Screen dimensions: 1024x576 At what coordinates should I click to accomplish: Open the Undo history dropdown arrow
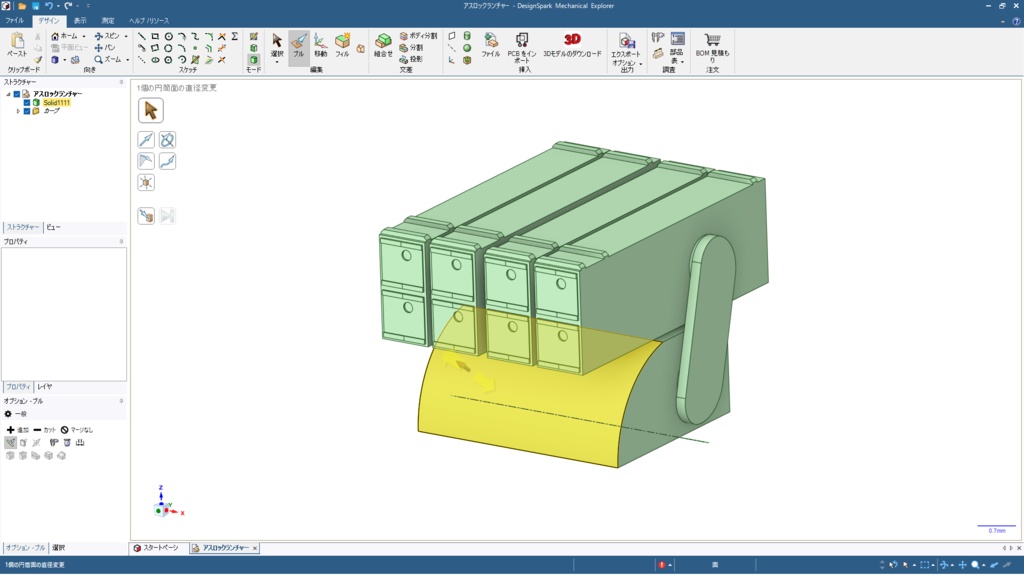tap(58, 6)
